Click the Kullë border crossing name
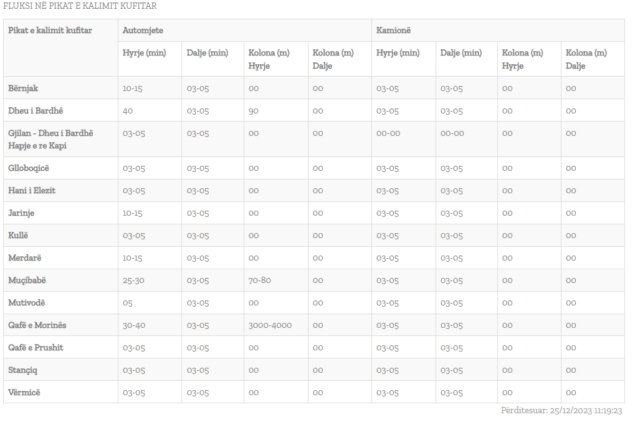The image size is (640, 422). (x=20, y=234)
